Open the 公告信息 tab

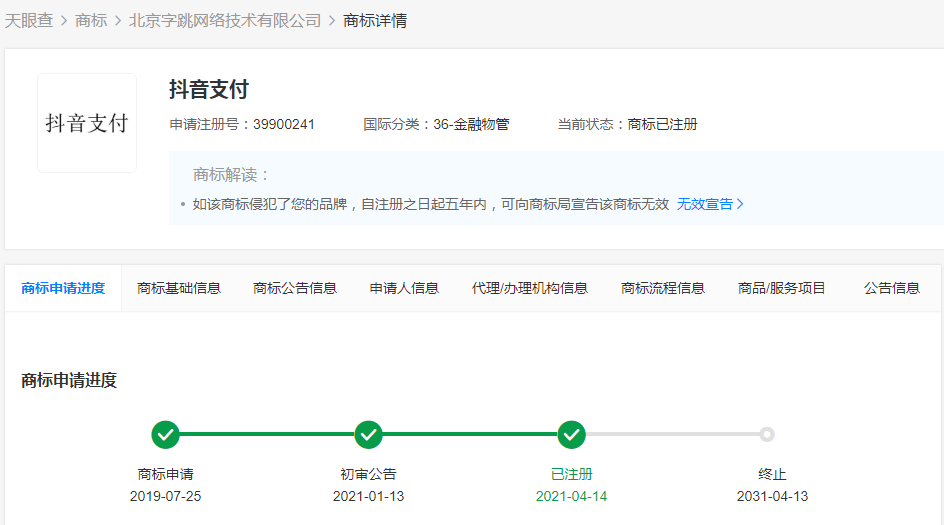892,288
